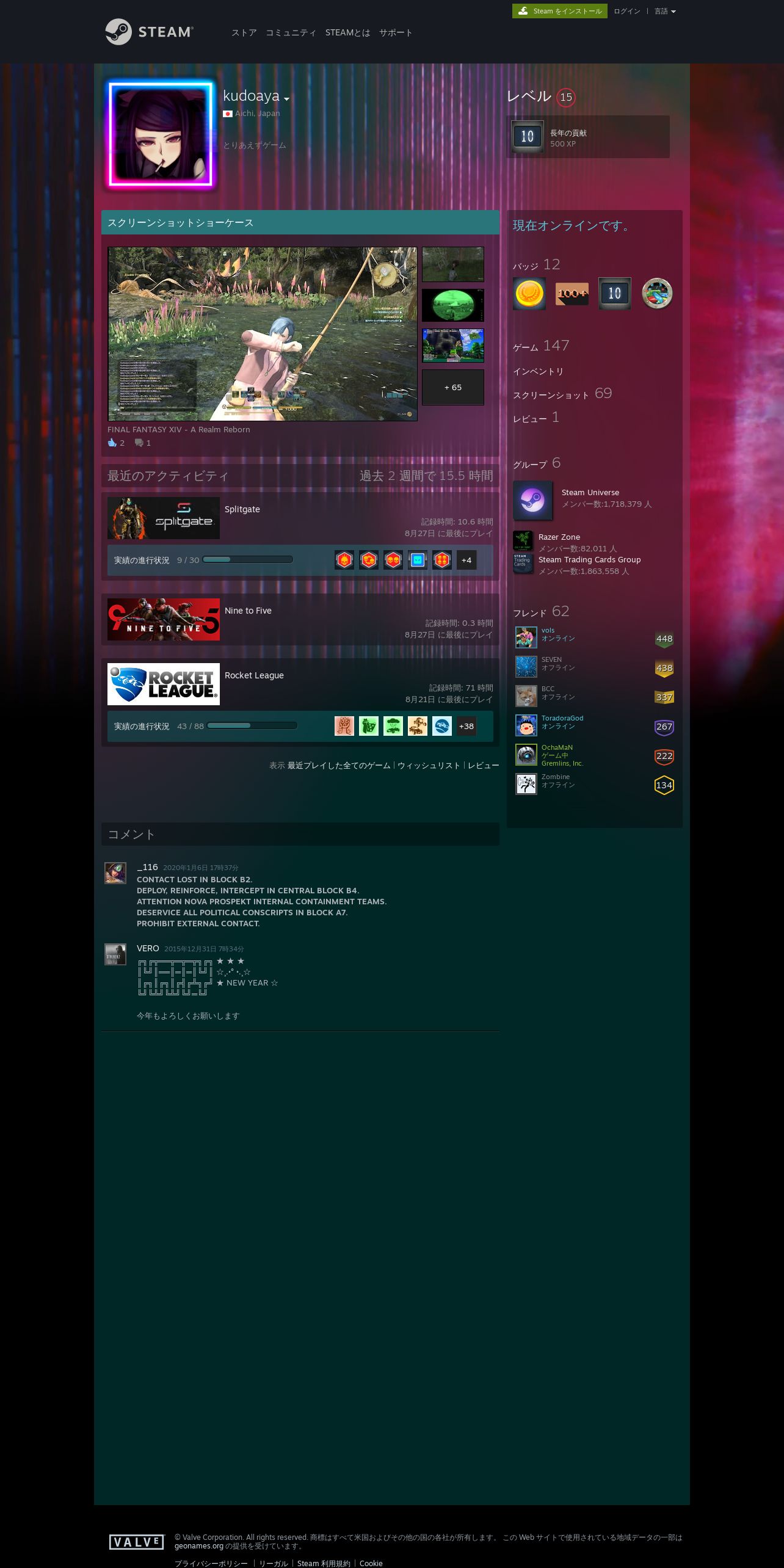Open the green night-vision screenshot thumbnail
The height and width of the screenshot is (1568, 784).
453,305
